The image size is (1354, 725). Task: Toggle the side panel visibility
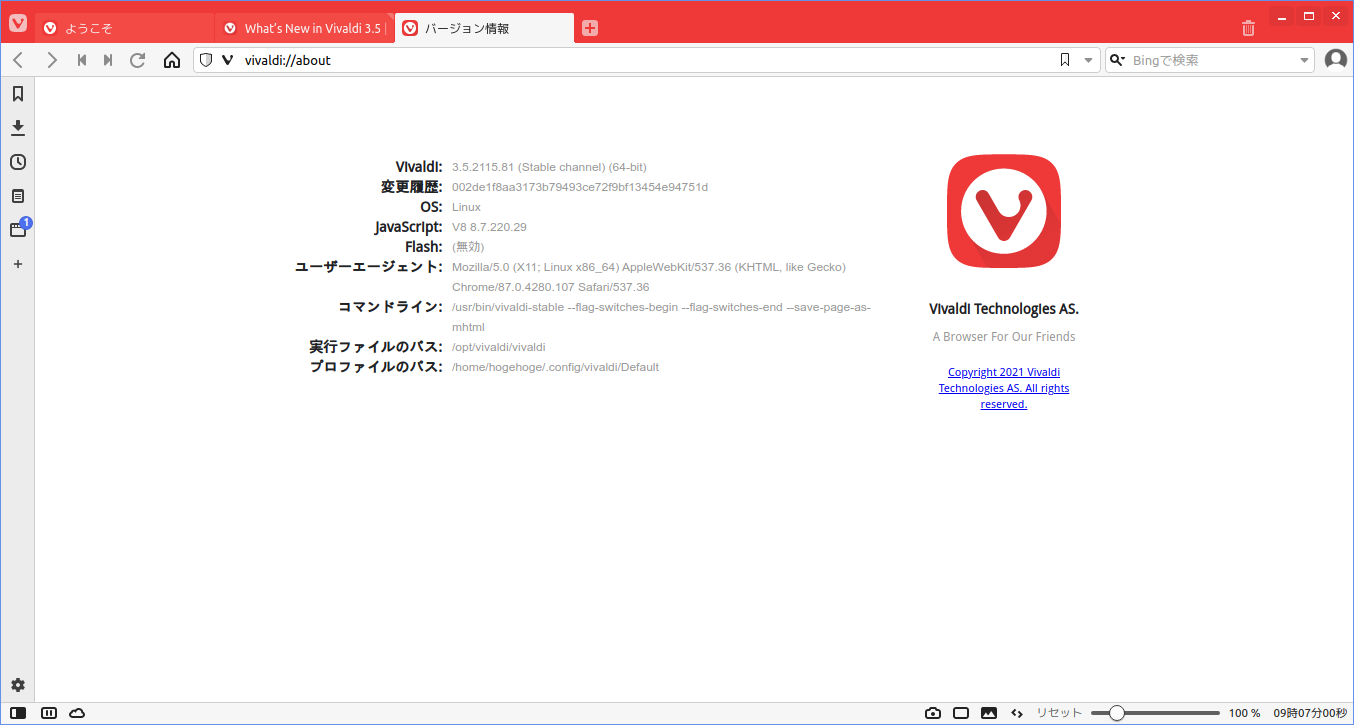click(x=18, y=713)
